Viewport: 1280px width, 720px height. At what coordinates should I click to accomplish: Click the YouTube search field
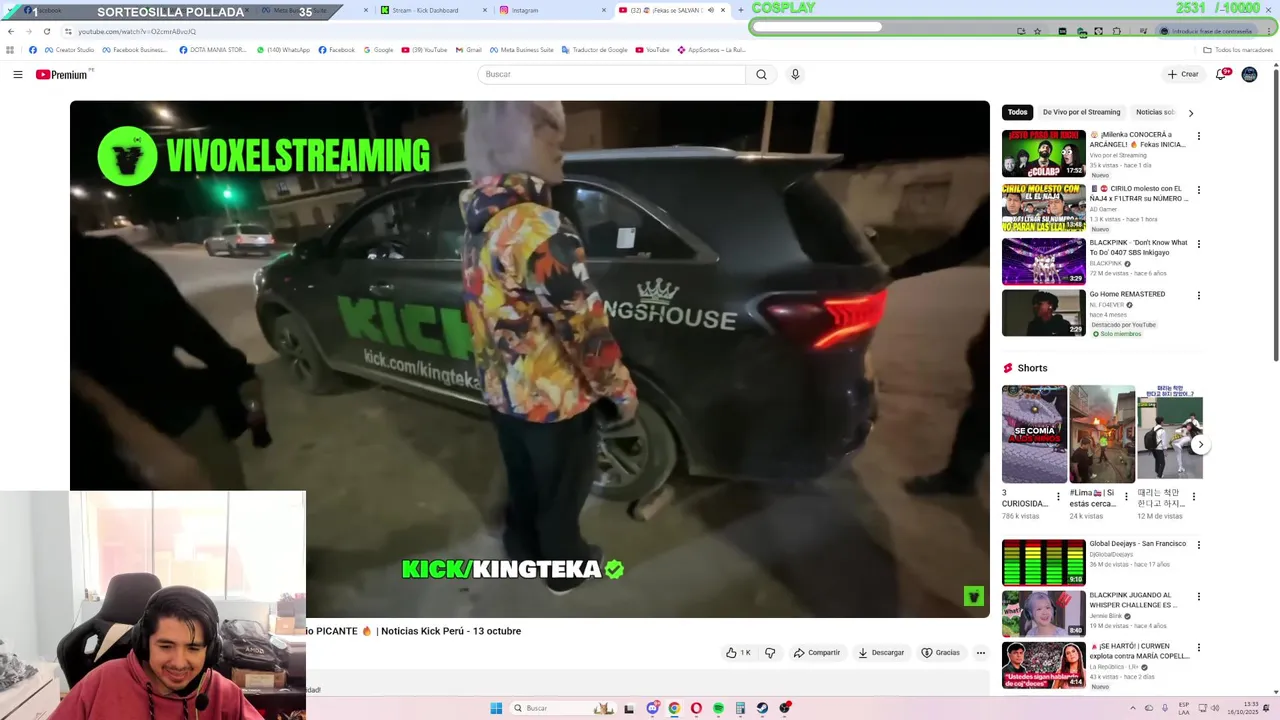(611, 74)
